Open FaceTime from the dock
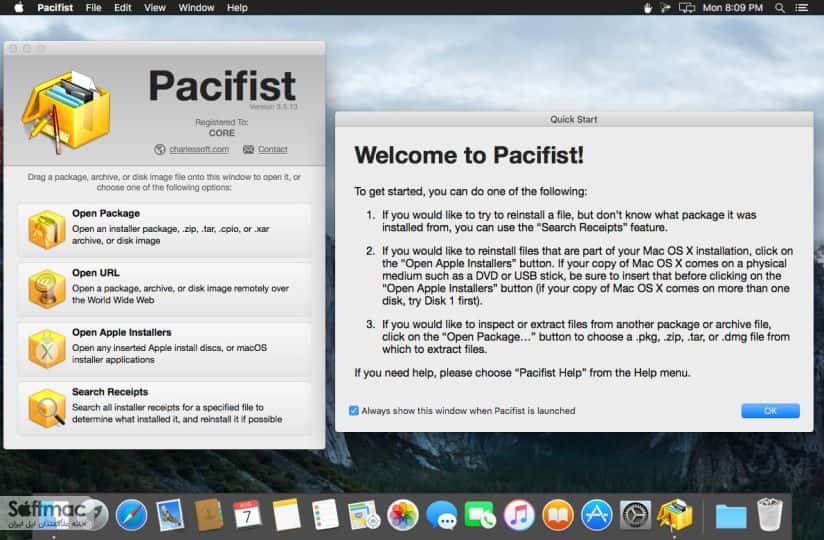This screenshot has width=824, height=540. coord(480,515)
